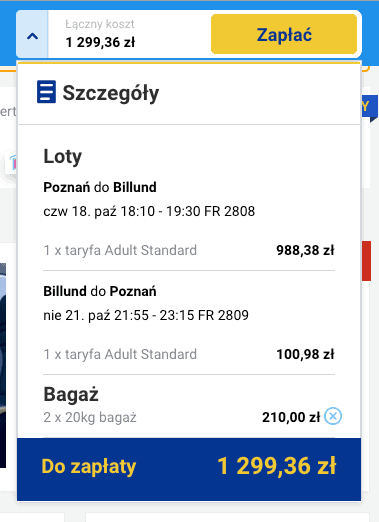The width and height of the screenshot is (379, 522).
Task: Click the photo thumbnail on the left edge
Action: coord(3,365)
